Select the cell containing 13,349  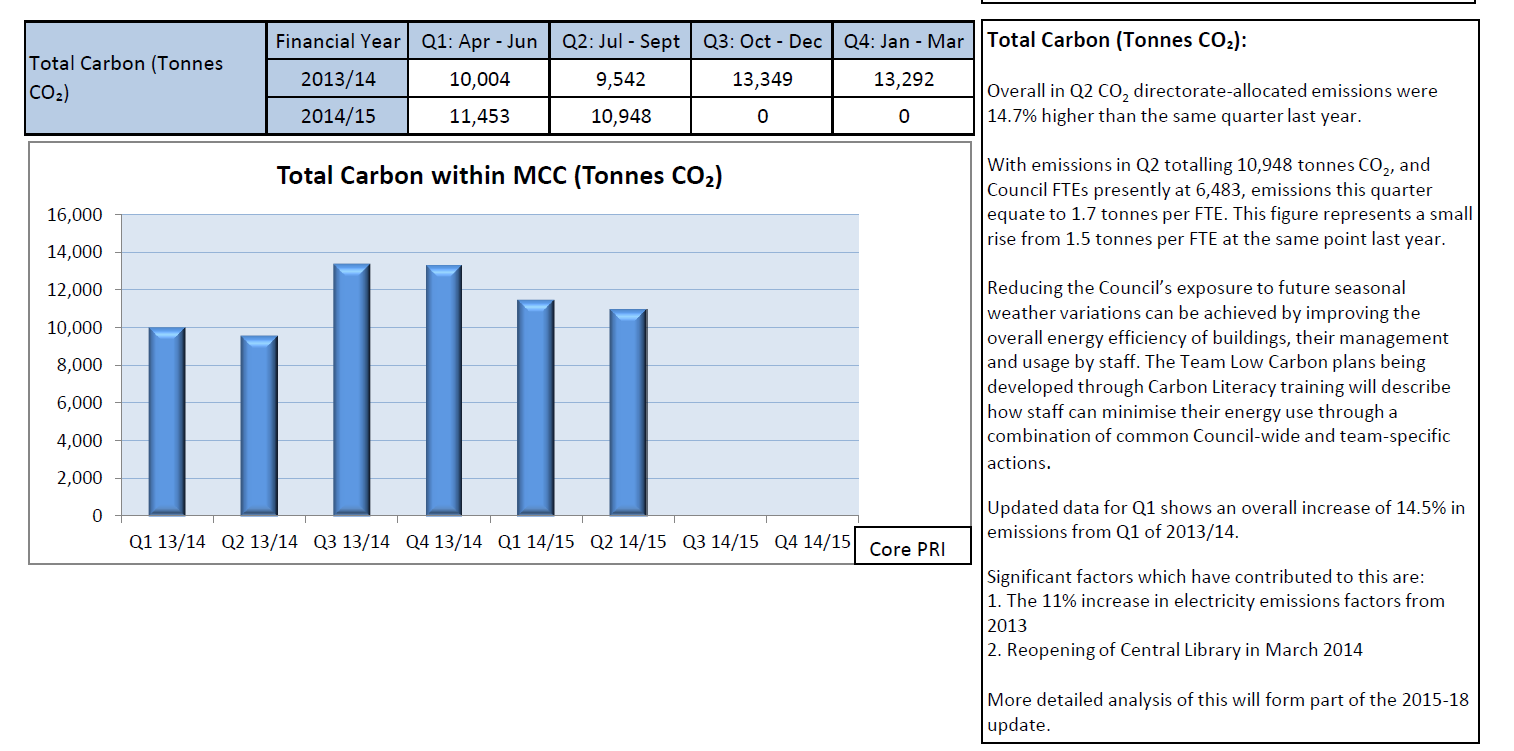tap(762, 79)
